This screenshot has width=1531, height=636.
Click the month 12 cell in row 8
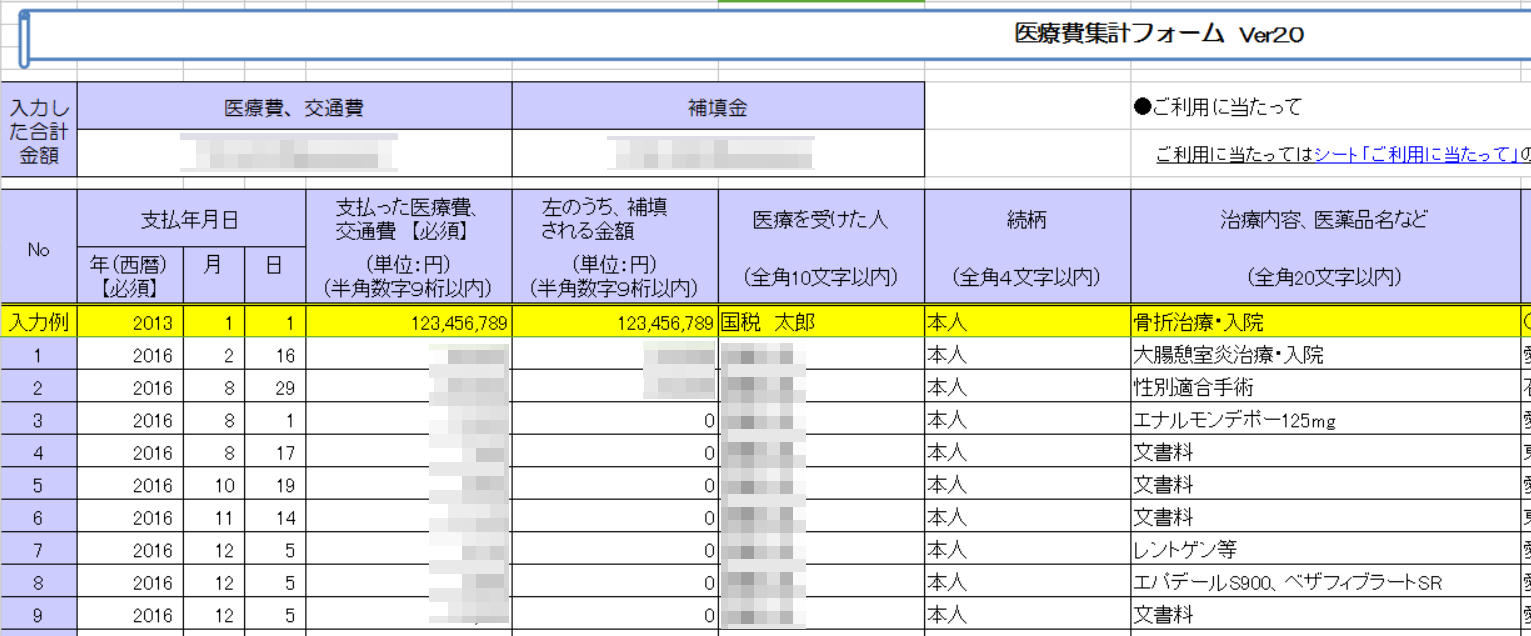click(212, 582)
